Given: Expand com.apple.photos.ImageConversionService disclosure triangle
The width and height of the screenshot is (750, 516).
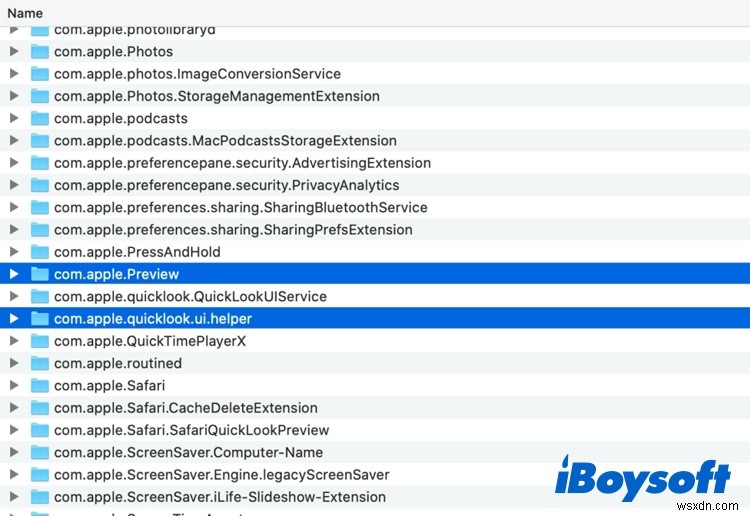Looking at the screenshot, I should tap(14, 74).
